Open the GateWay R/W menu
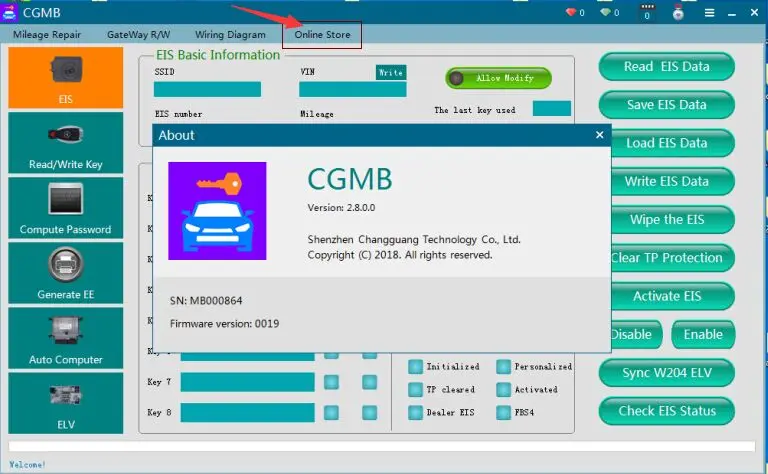Screen dimensions: 768x474 (x=139, y=35)
